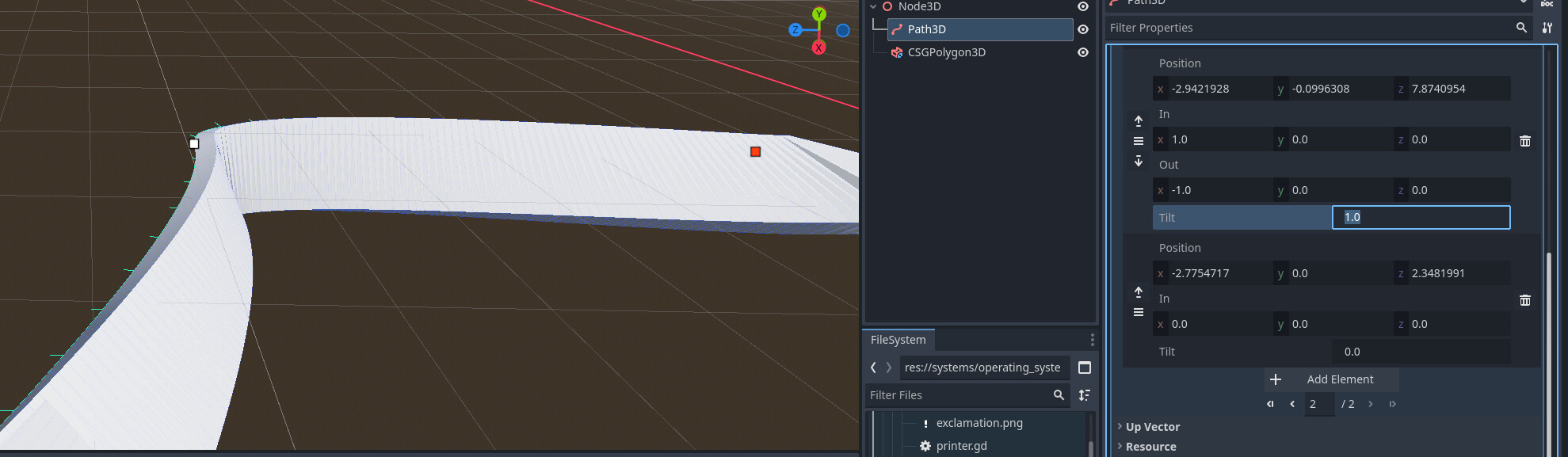Select the CSGPolygon3D node

(947, 52)
